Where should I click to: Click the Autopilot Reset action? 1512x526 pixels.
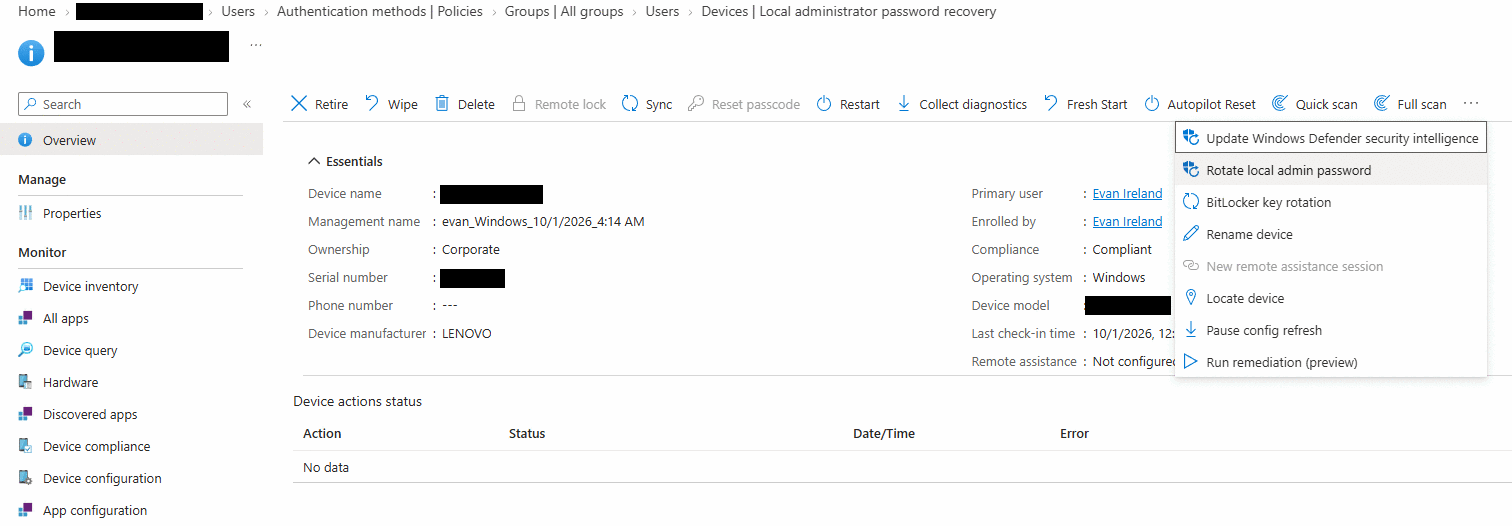point(1200,104)
